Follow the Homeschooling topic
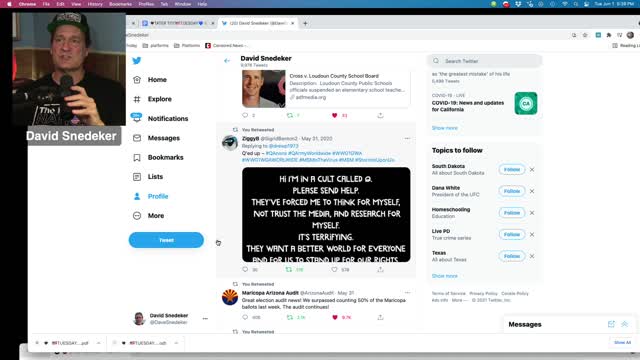The height and width of the screenshot is (360, 640). (511, 213)
